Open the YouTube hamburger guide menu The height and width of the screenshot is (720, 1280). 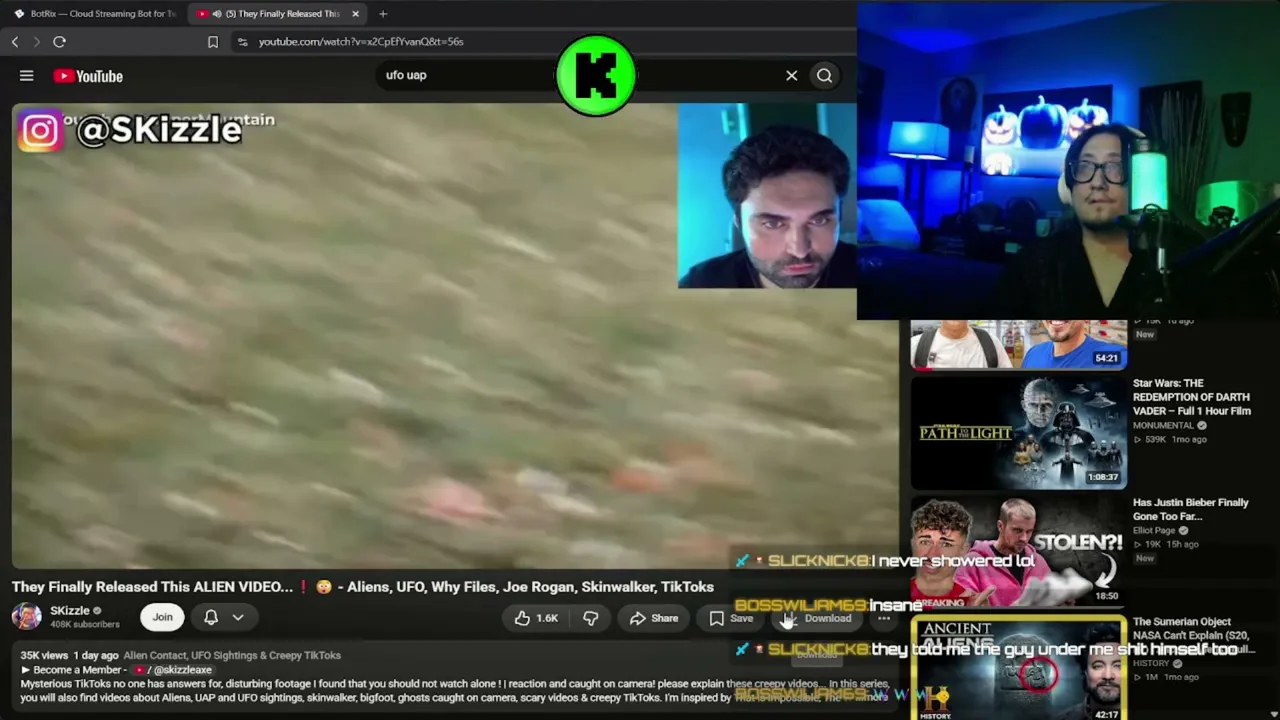point(27,76)
